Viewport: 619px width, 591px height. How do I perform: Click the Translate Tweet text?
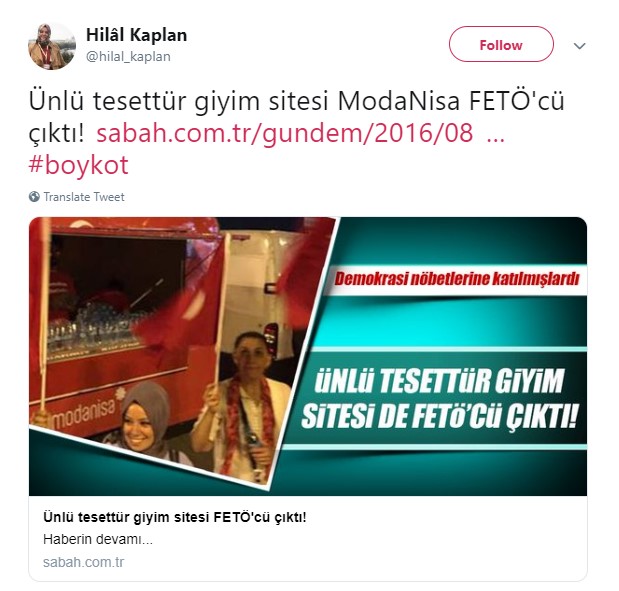click(84, 197)
